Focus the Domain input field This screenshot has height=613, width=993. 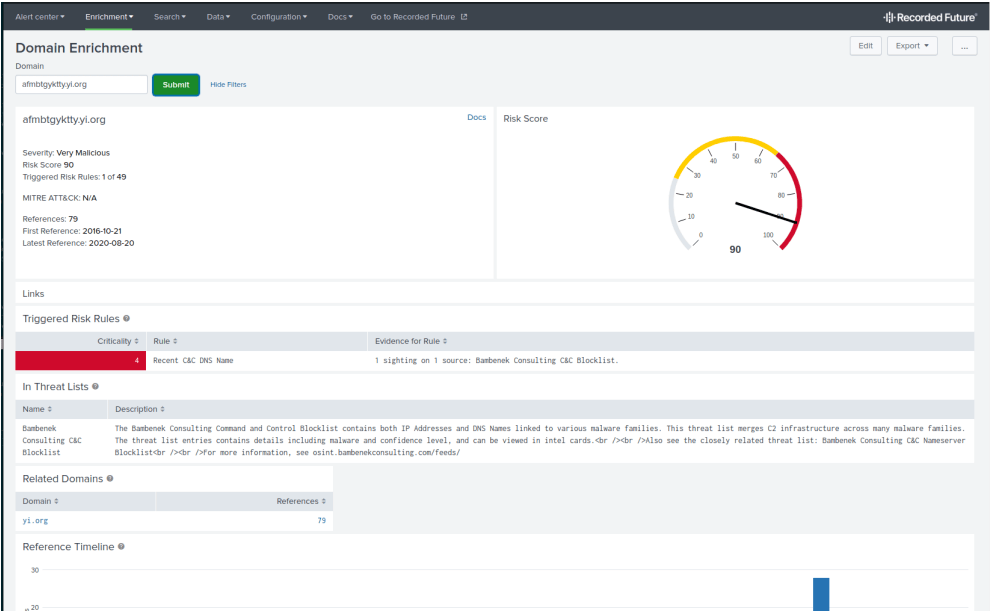point(81,84)
